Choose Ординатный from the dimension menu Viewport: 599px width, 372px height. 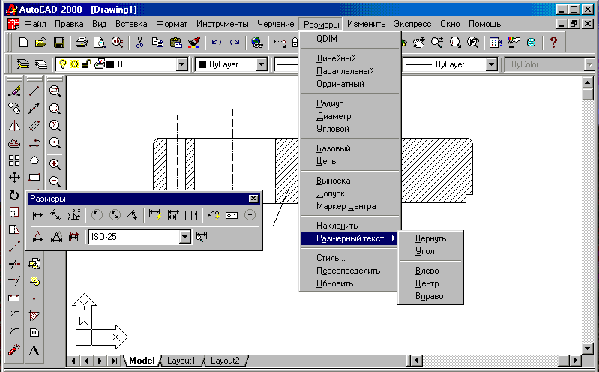click(340, 84)
